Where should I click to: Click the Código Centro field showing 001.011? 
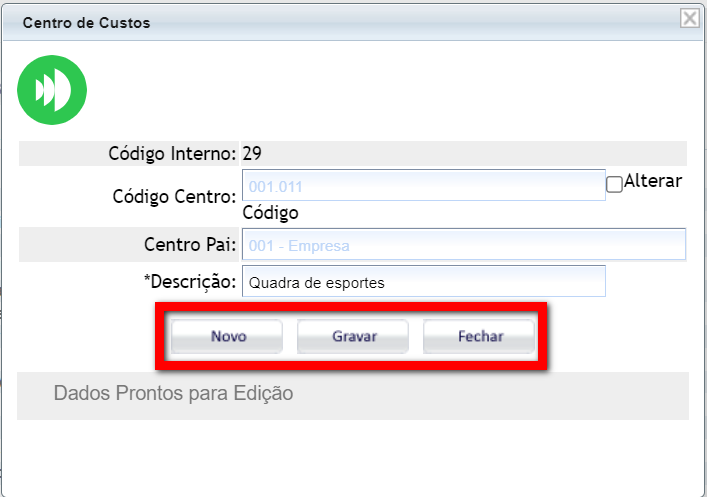pos(423,185)
